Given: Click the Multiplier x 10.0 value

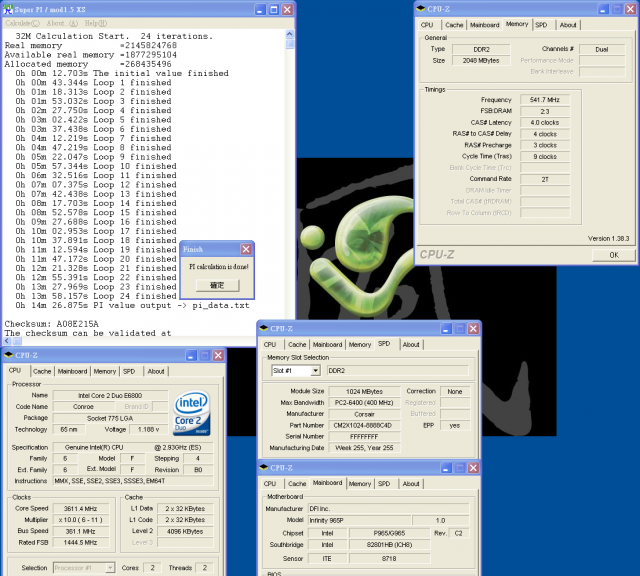Looking at the screenshot, I should click(80, 520).
